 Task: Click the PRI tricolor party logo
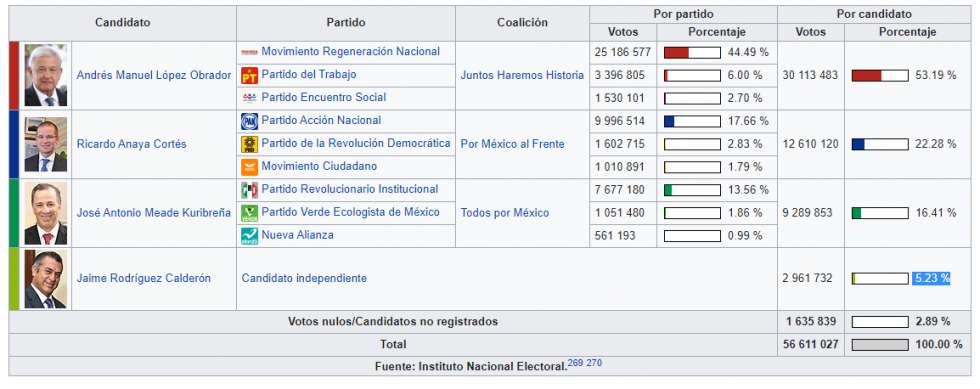pos(249,190)
